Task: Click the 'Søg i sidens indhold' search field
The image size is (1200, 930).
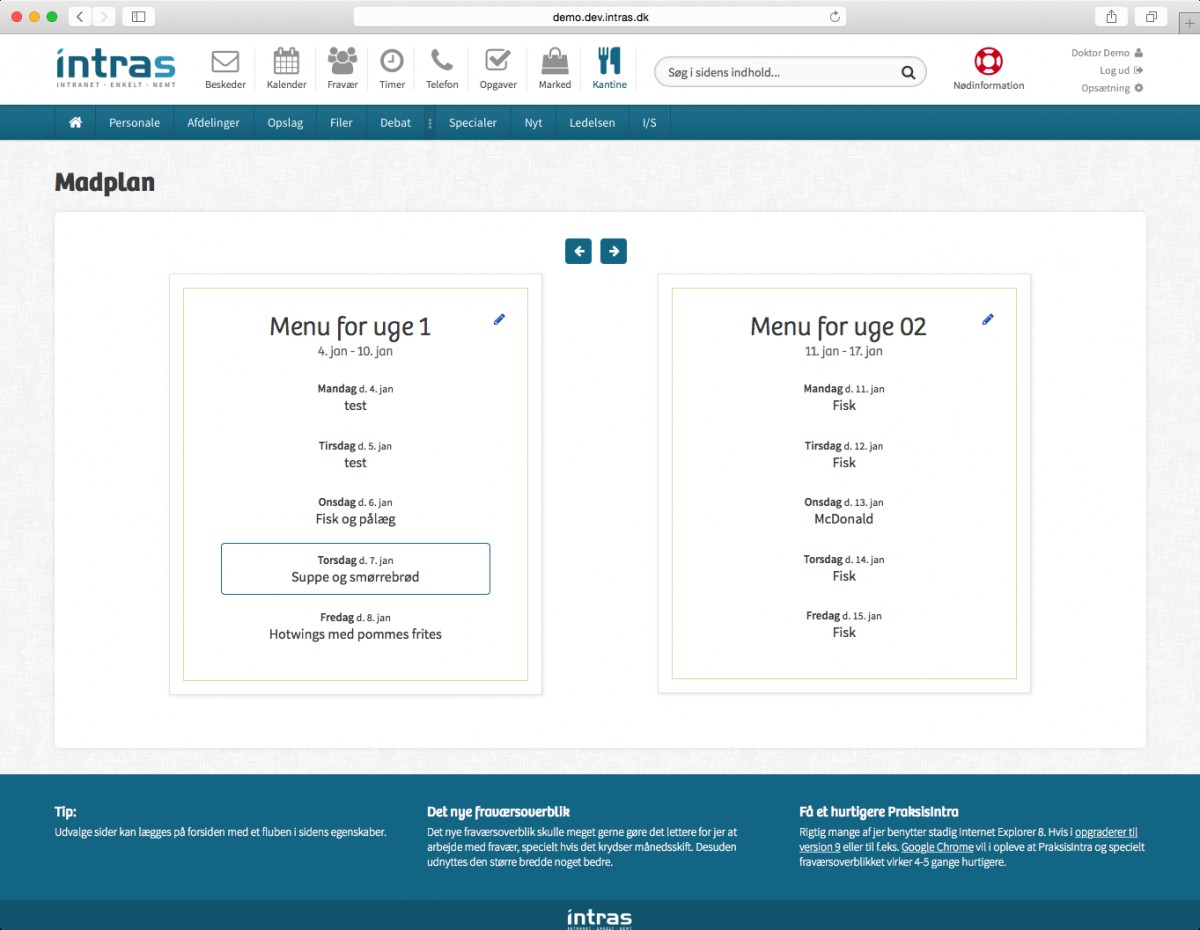Action: coord(780,72)
